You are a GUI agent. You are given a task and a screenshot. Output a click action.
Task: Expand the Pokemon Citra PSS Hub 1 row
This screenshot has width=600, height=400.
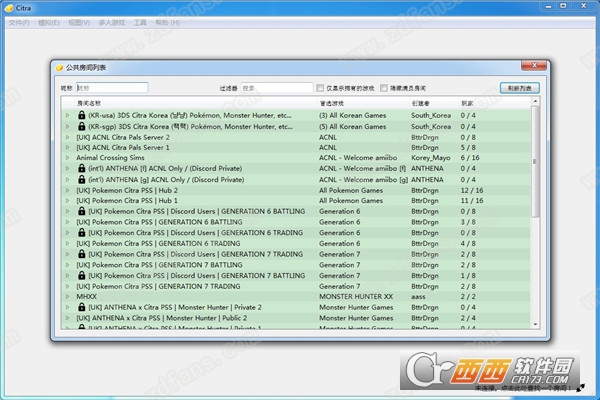coord(68,200)
